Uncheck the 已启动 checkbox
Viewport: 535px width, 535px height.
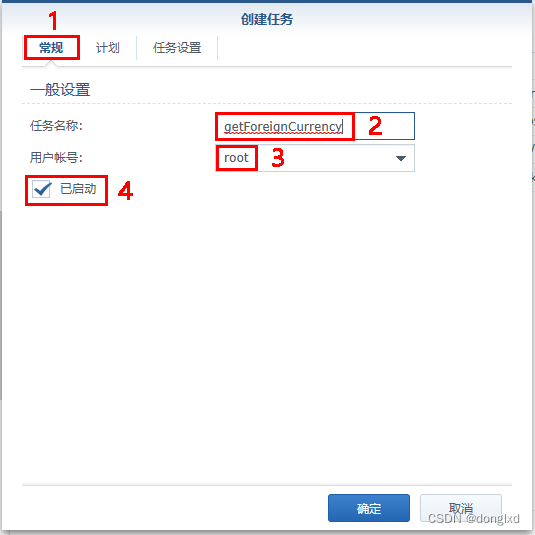point(41,189)
